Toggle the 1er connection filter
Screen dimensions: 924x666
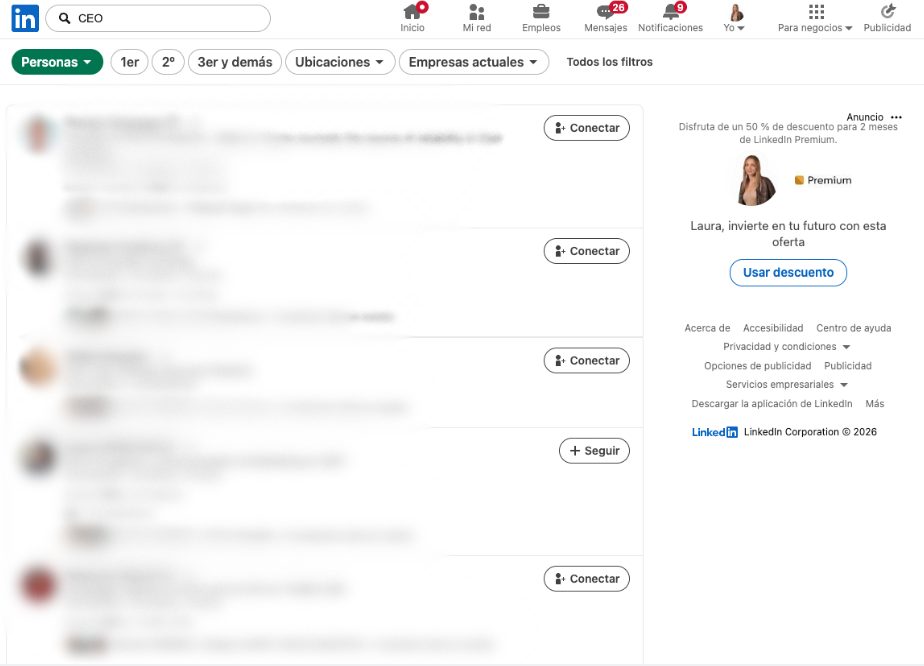(129, 62)
